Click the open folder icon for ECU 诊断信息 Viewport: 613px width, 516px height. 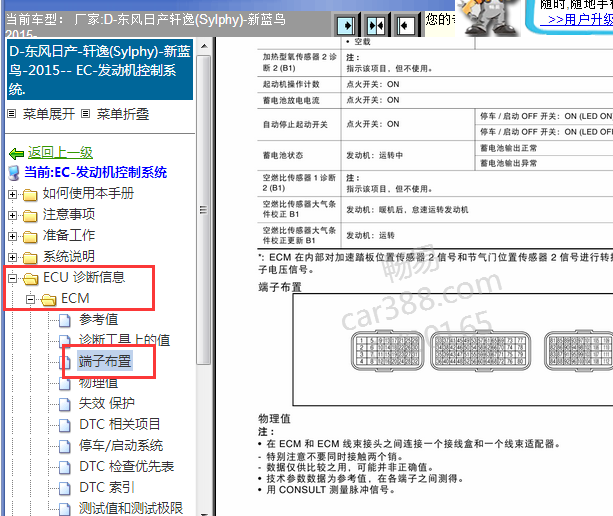[x=30, y=278]
